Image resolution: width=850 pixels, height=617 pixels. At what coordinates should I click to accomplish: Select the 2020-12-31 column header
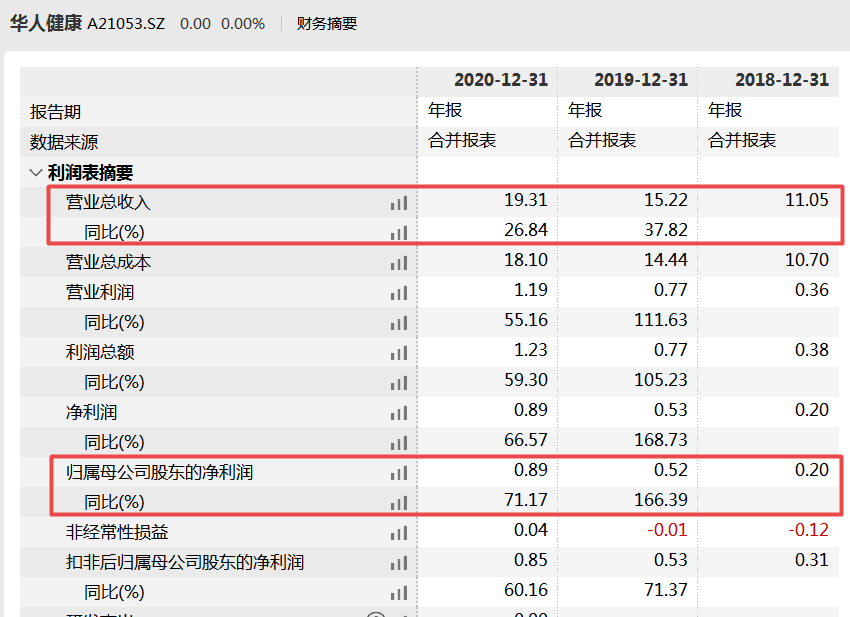click(x=501, y=80)
